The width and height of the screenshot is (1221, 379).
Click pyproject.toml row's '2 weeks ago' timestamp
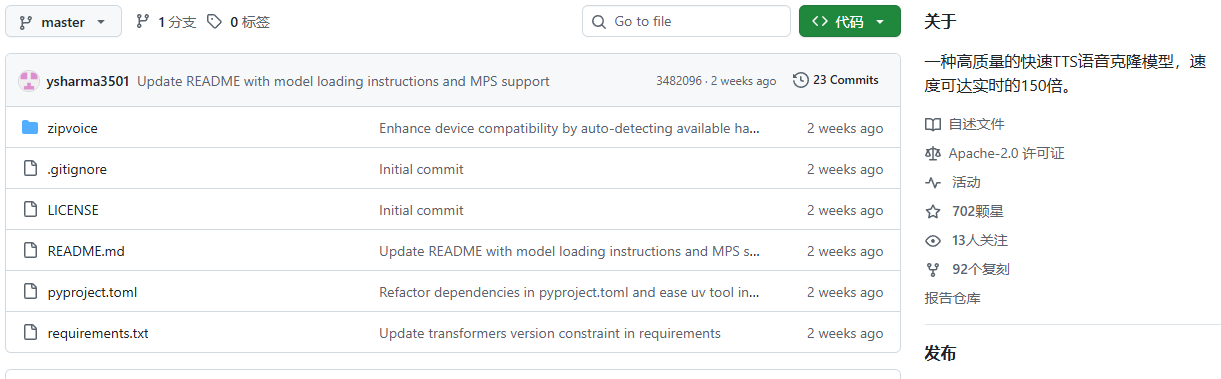[x=845, y=292]
